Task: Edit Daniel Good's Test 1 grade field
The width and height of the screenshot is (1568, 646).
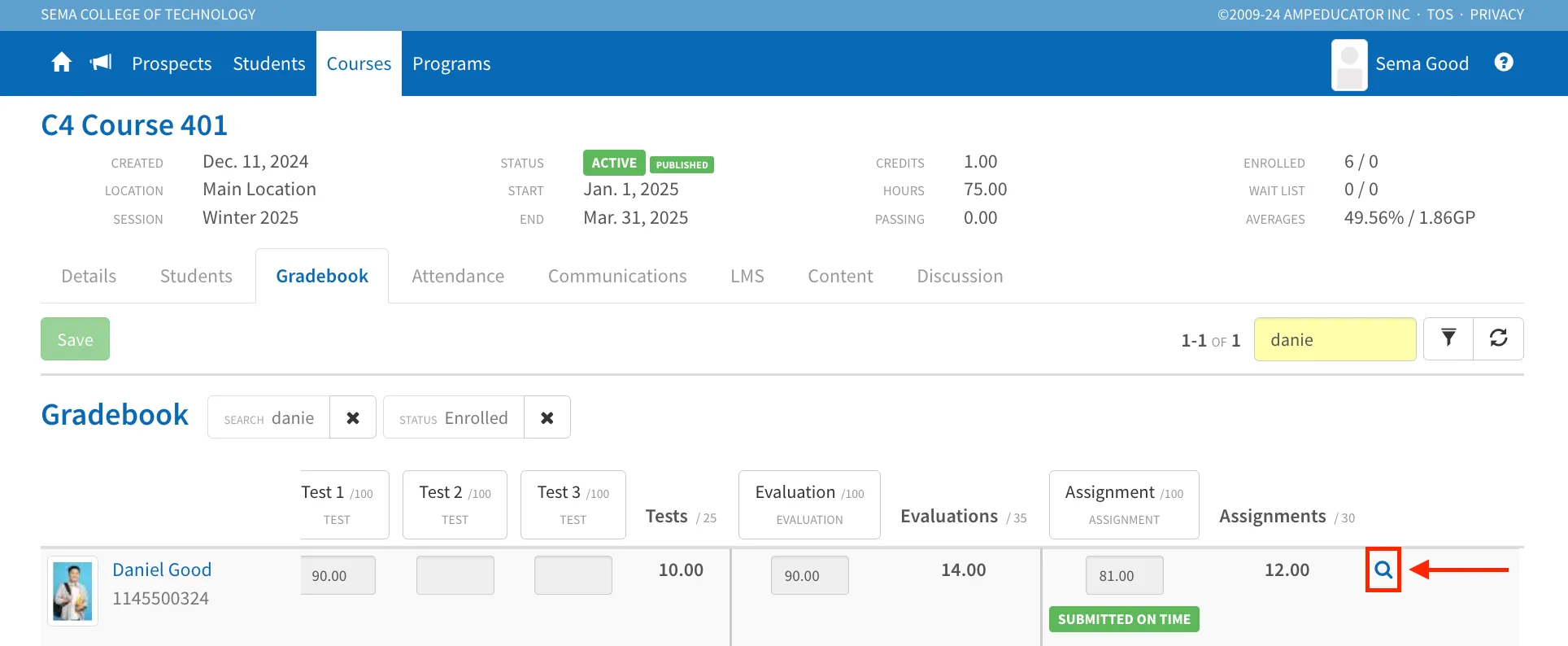Action: (x=338, y=575)
